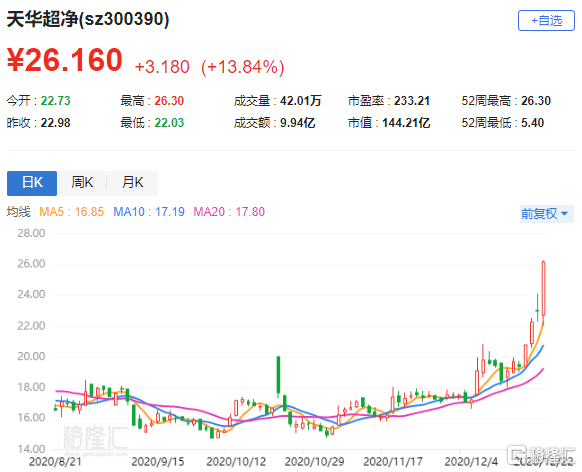Click the 28.00 price axis label
Viewport: 582px width, 472px height.
coord(31,233)
